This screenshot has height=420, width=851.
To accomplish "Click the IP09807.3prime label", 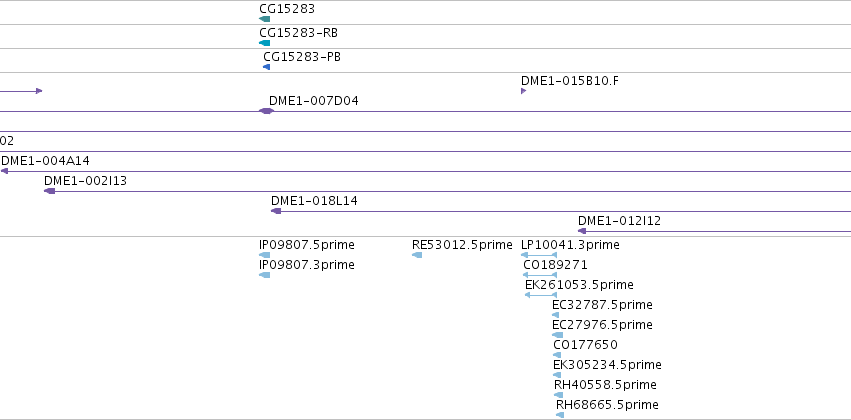I will pos(307,265).
